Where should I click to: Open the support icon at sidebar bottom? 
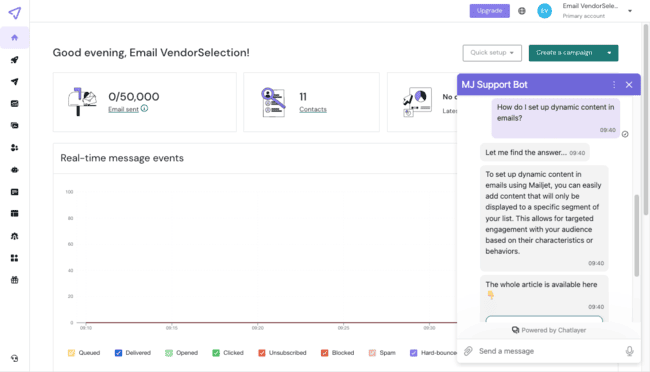pyautogui.click(x=15, y=358)
